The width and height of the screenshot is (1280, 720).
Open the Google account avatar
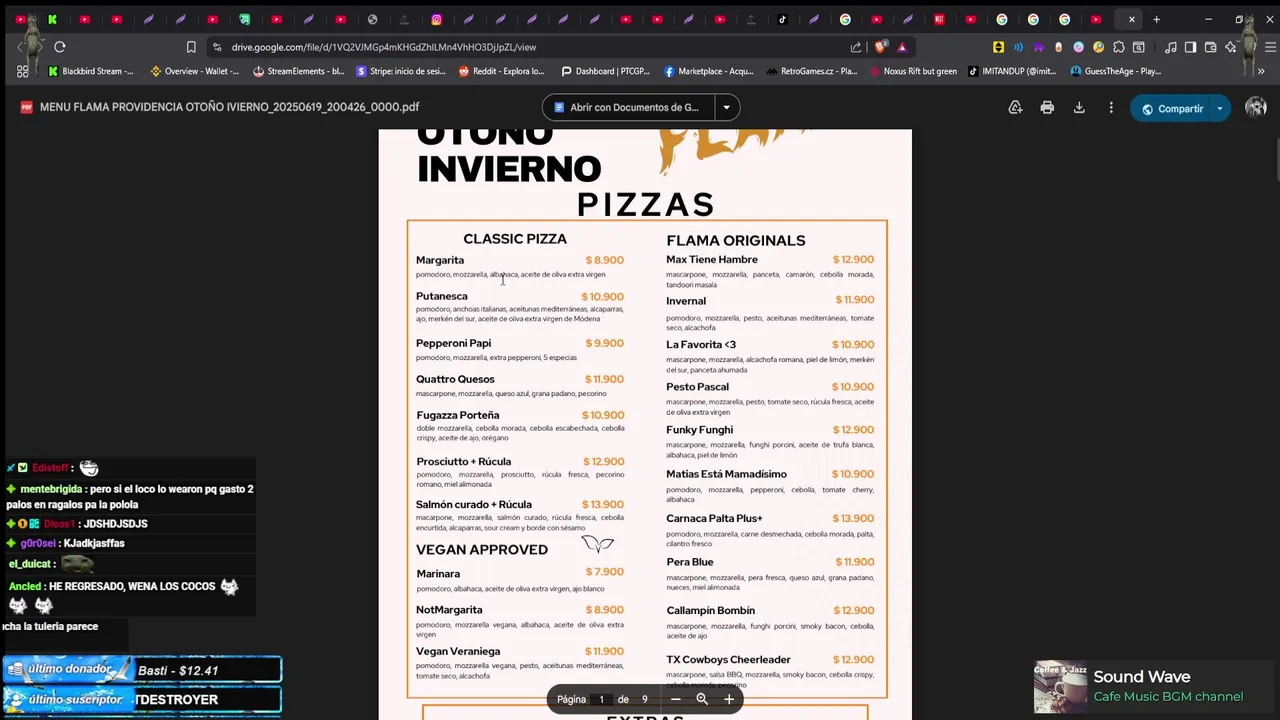pos(1256,108)
